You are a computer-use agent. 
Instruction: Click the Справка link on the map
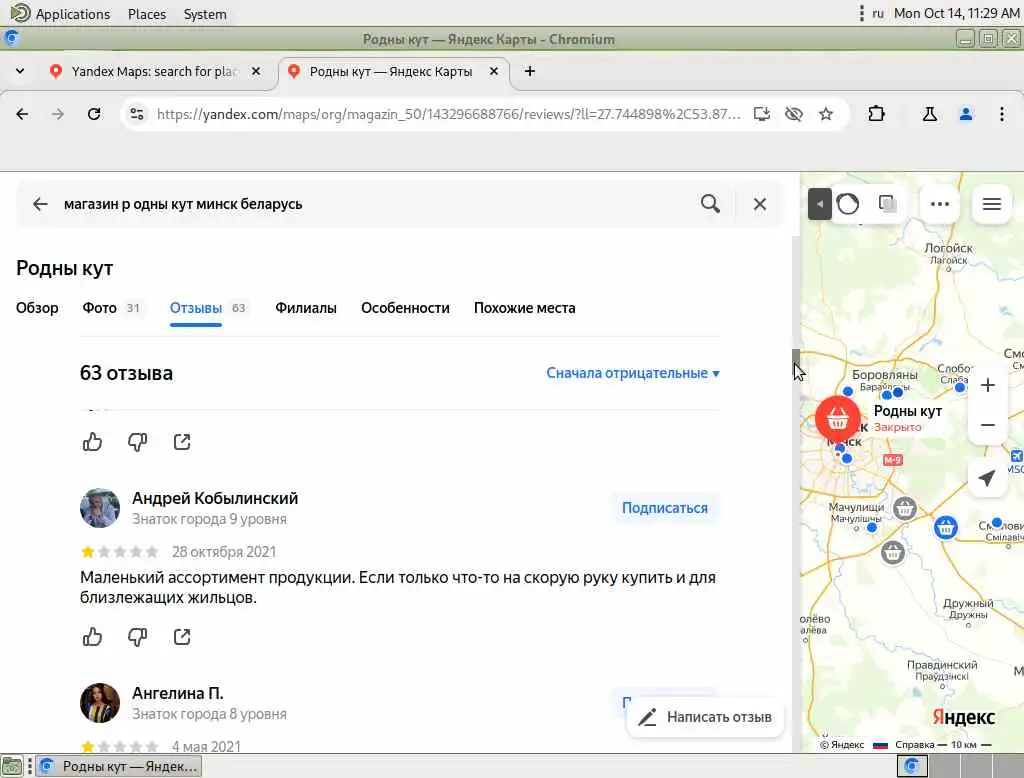pyautogui.click(x=914, y=745)
